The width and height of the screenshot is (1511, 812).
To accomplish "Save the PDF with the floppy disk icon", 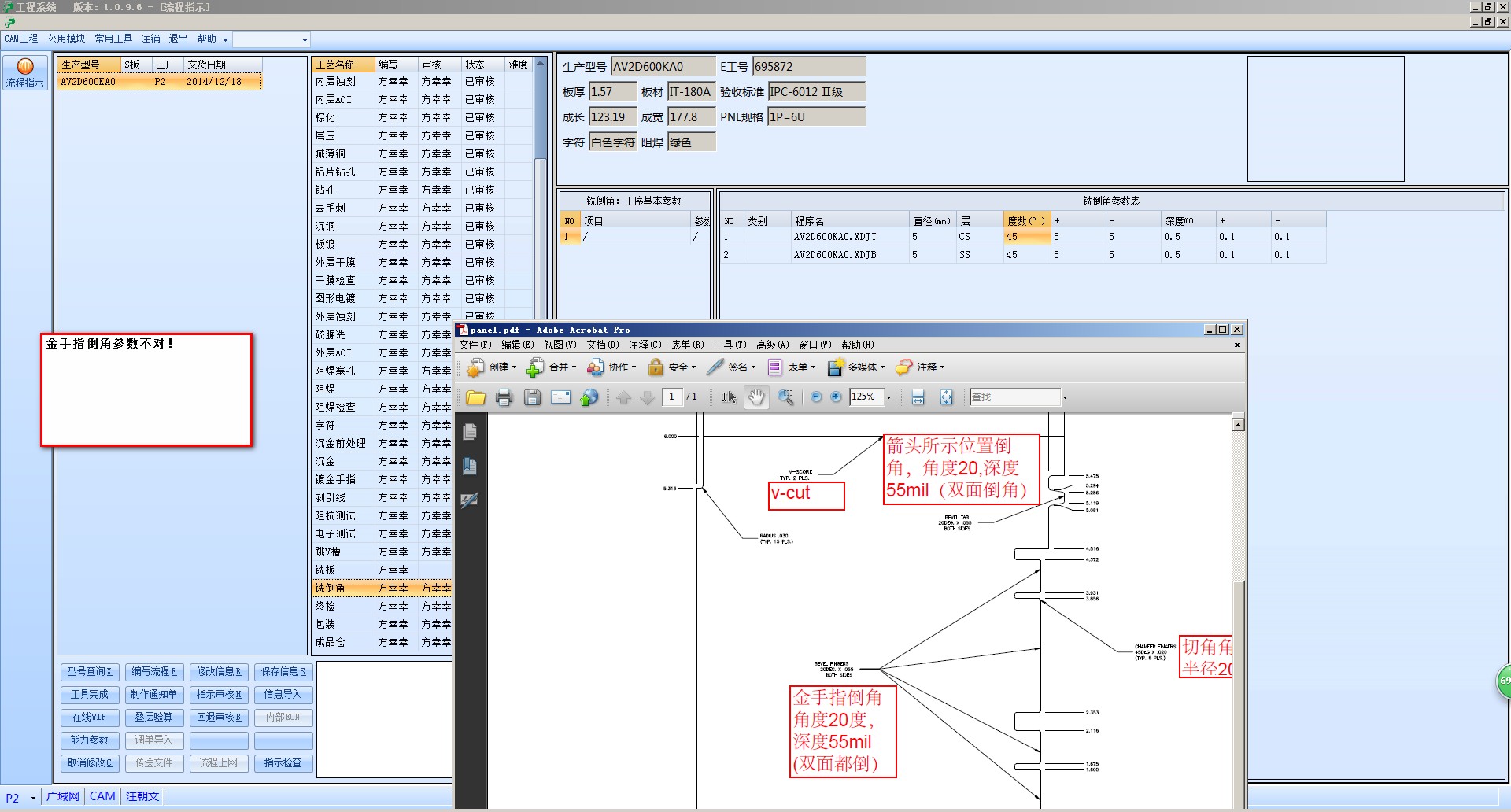I will 533,397.
